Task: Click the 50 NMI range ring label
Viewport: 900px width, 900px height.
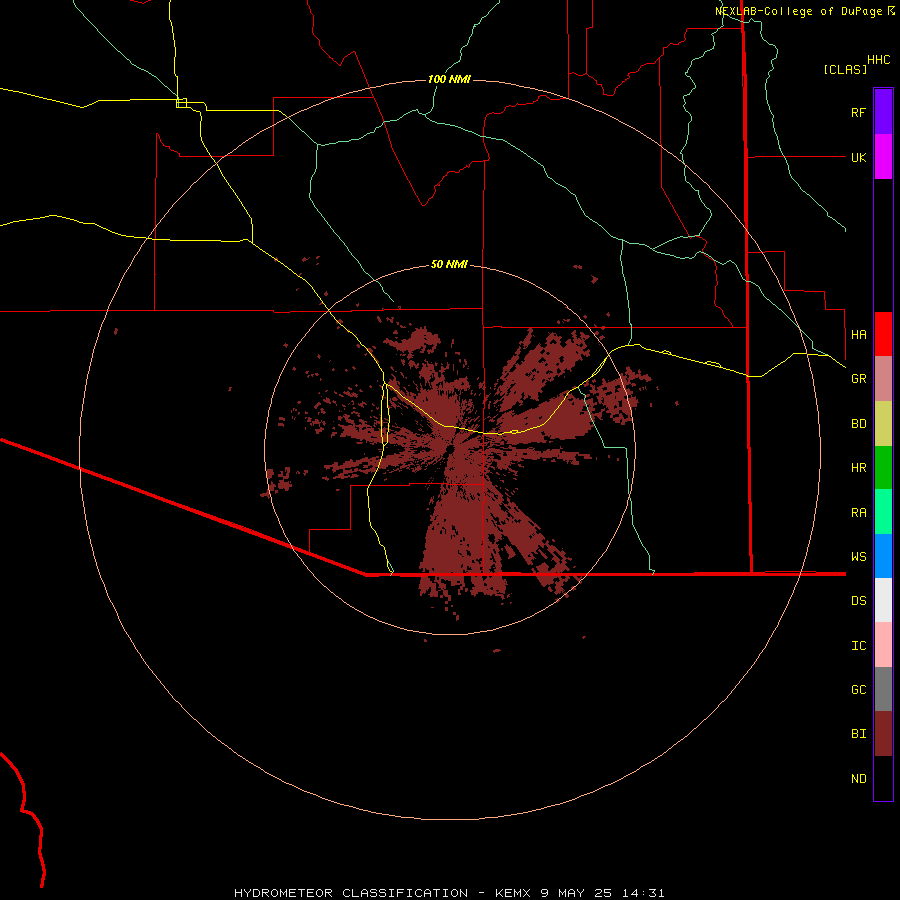Action: click(449, 264)
